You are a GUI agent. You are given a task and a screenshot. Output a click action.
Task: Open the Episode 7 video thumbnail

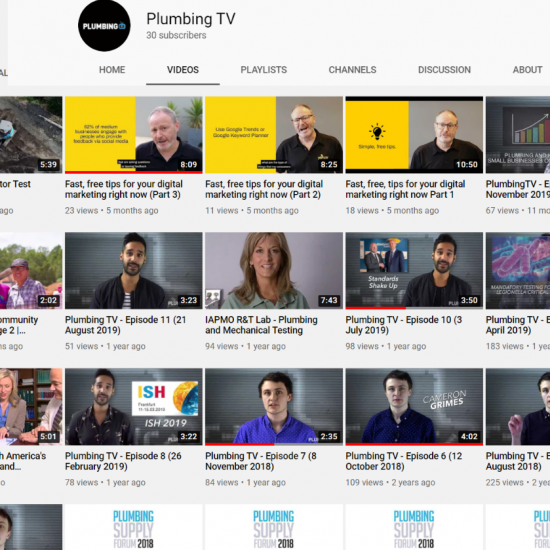pyautogui.click(x=274, y=407)
